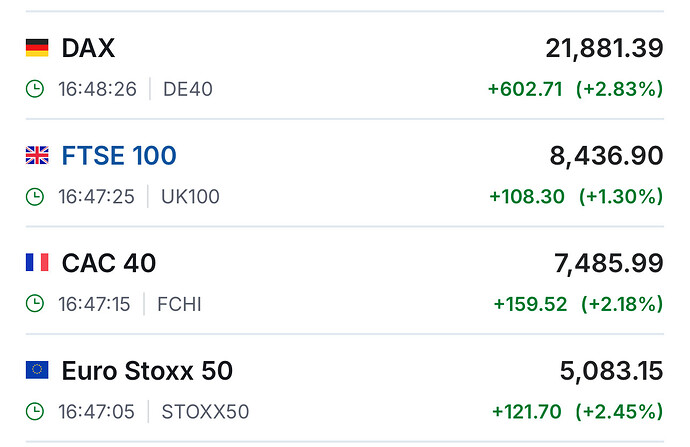The height and width of the screenshot is (447, 690).
Task: Click the CAC 40 price 7,485.99
Action: (x=608, y=263)
